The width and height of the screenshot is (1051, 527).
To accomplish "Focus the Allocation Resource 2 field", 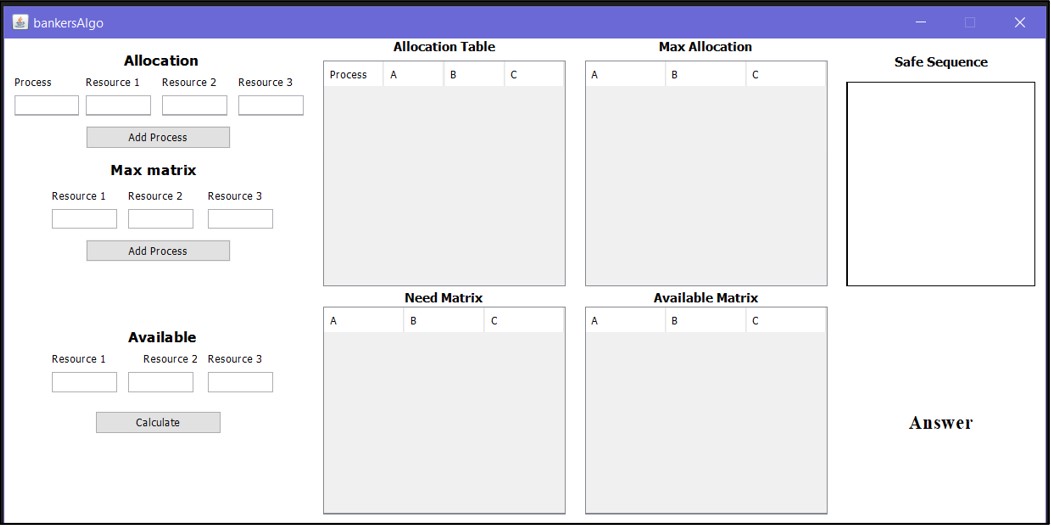I will tap(194, 105).
